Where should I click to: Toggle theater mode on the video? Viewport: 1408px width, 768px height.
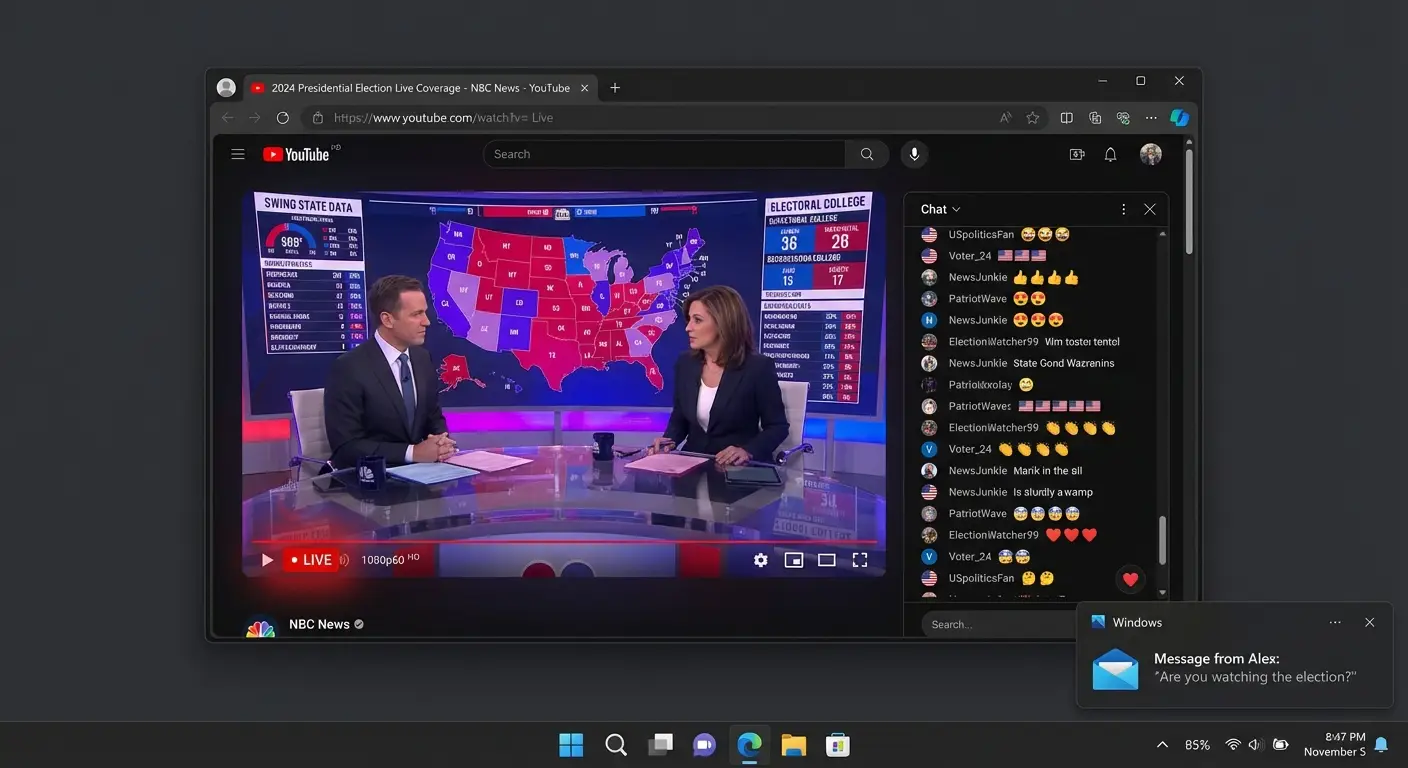tap(826, 560)
